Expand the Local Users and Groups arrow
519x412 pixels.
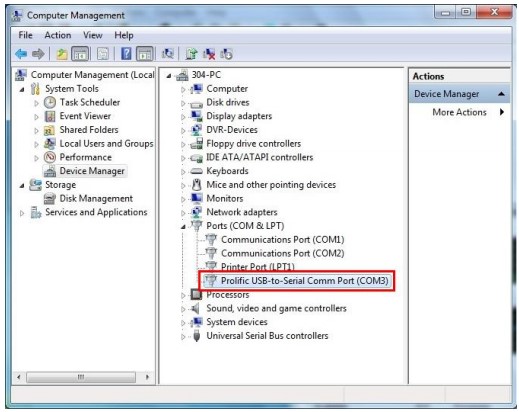click(x=36, y=144)
